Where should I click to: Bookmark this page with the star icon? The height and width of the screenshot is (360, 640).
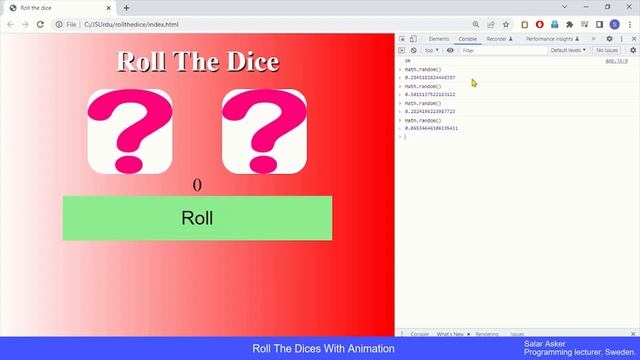click(506, 24)
